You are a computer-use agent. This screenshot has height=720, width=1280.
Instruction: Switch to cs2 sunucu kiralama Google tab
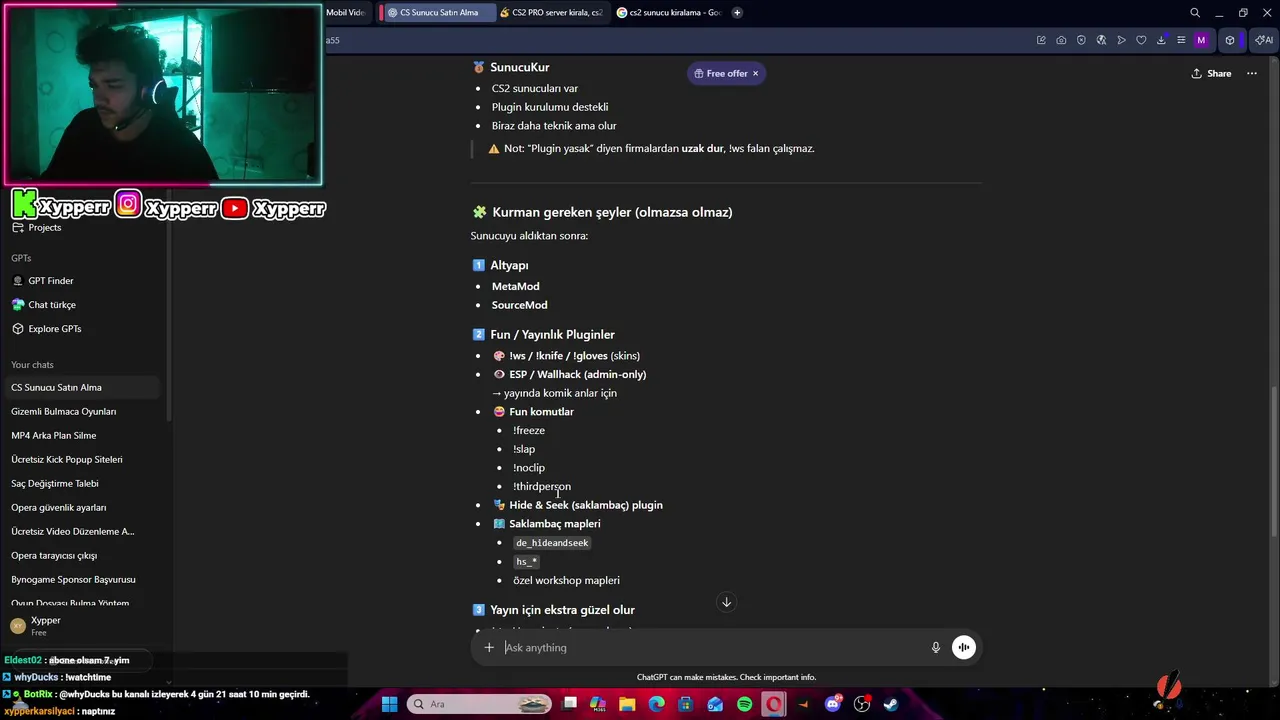click(x=668, y=13)
